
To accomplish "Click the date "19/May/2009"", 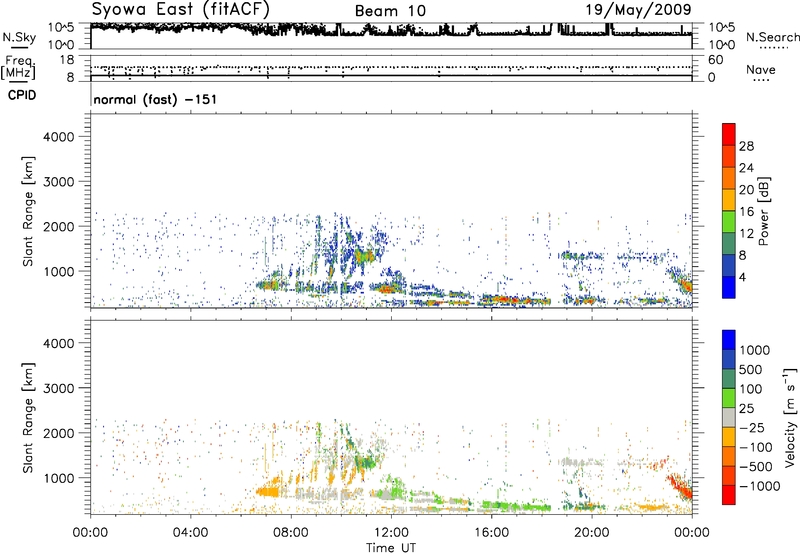I will pyautogui.click(x=638, y=9).
